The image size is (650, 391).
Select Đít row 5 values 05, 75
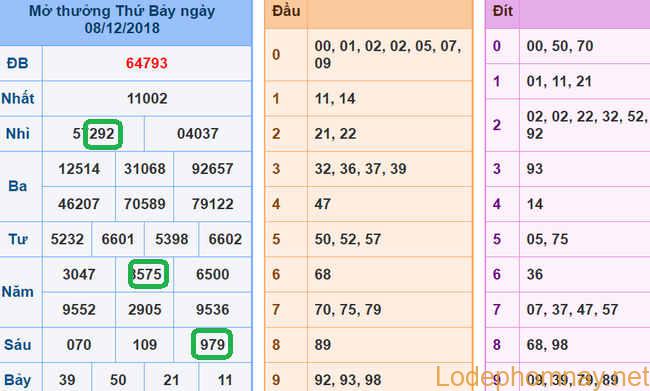(547, 239)
